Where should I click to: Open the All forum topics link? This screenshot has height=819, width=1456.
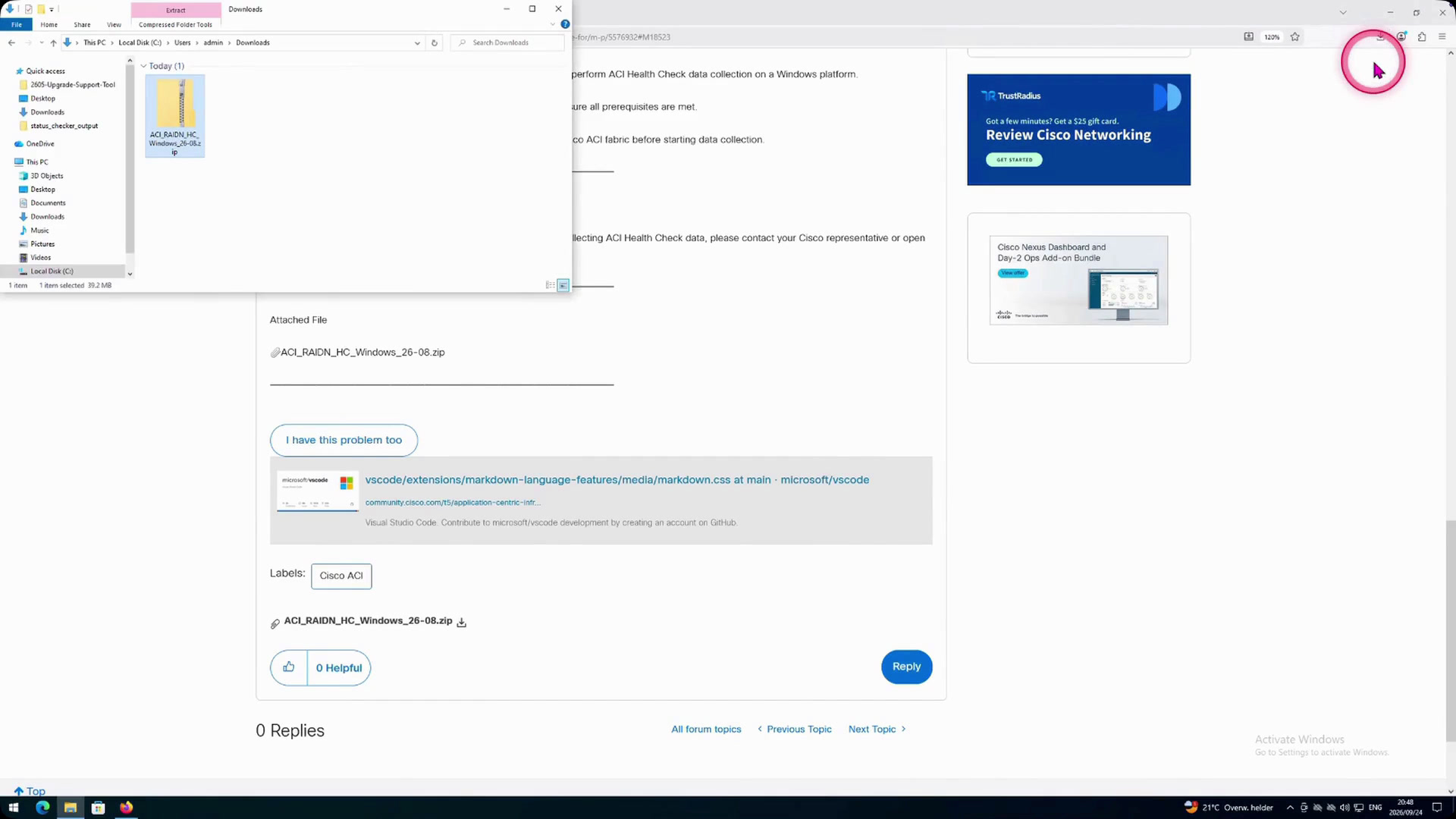point(706,729)
